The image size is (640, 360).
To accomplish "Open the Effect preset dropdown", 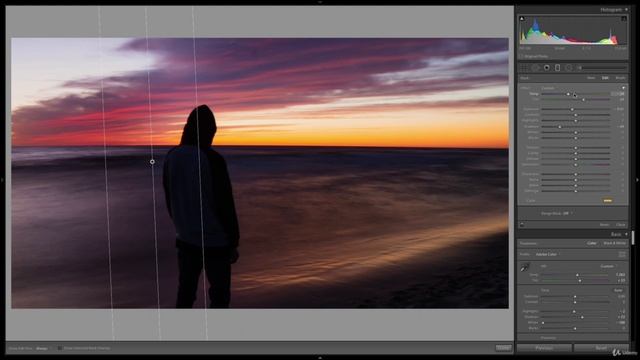I will click(548, 88).
